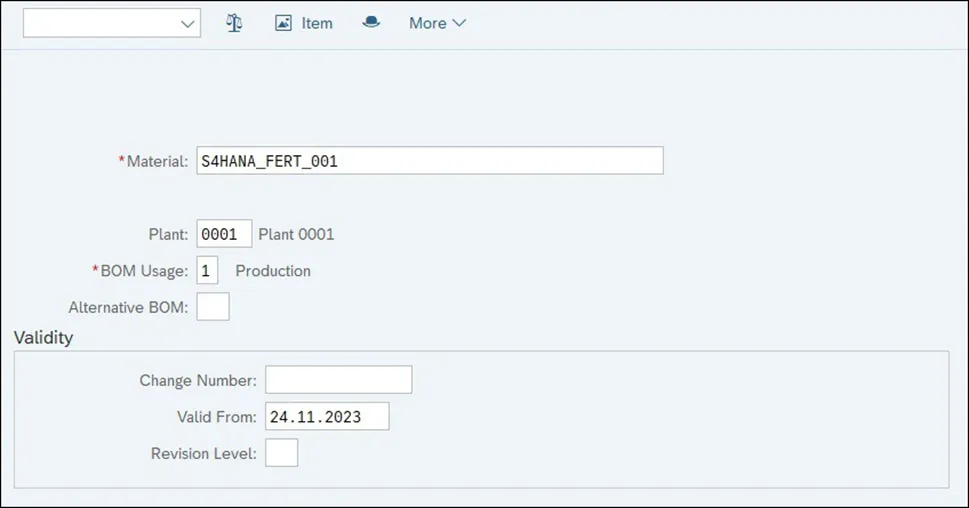Click the balance scale toolbar icon
The height and width of the screenshot is (508, 969).
pyautogui.click(x=234, y=23)
